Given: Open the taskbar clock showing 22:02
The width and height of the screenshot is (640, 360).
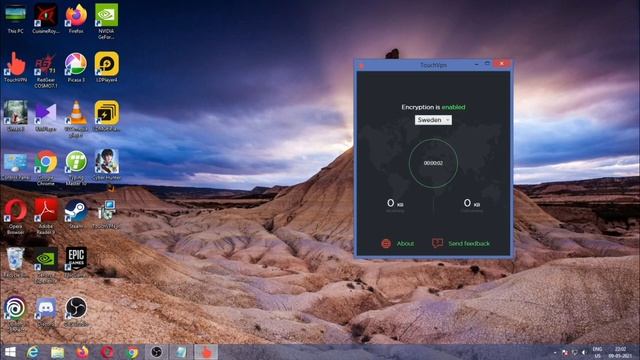Looking at the screenshot, I should click(x=621, y=352).
